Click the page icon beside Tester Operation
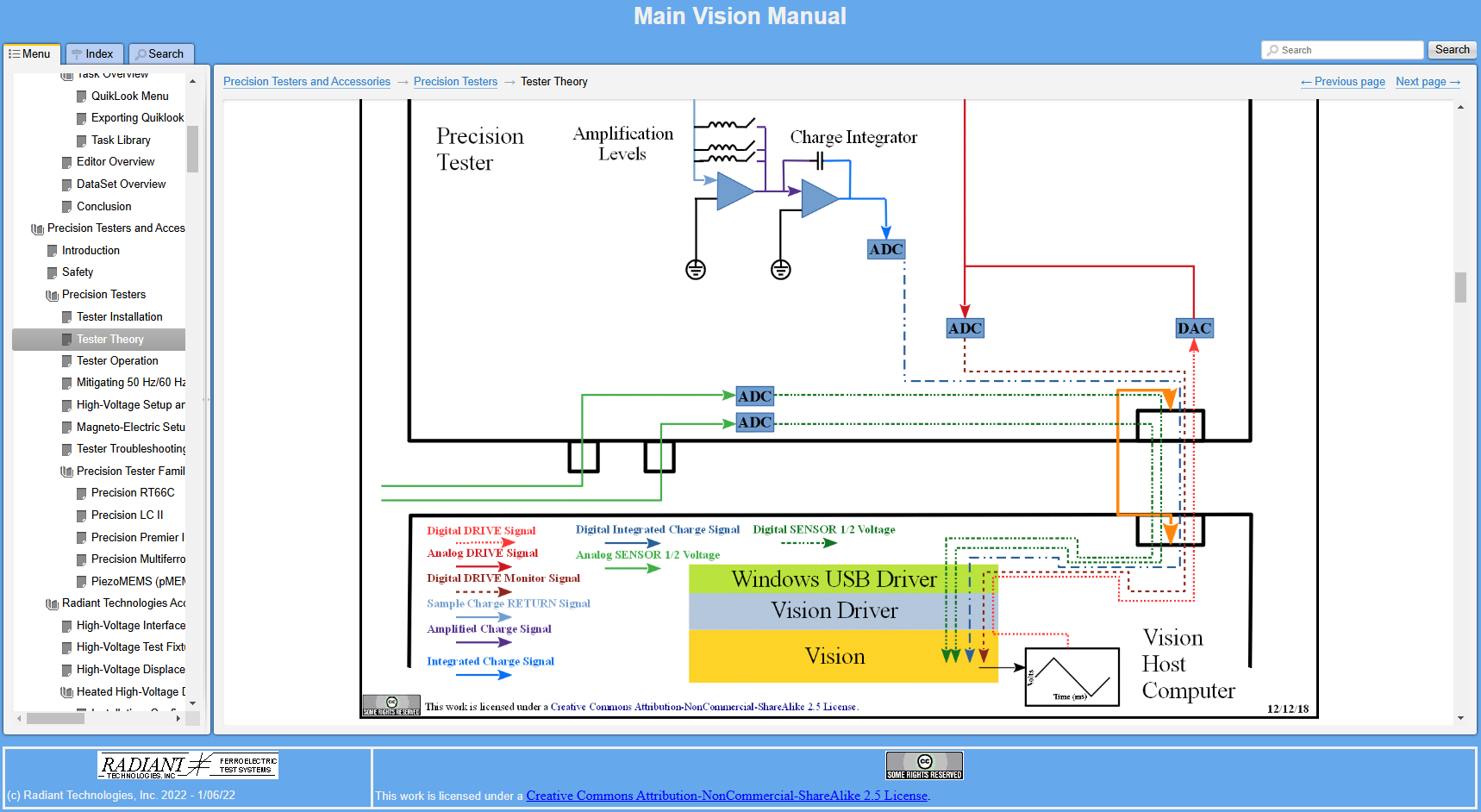Screen dimensions: 1481x812 click(67, 361)
